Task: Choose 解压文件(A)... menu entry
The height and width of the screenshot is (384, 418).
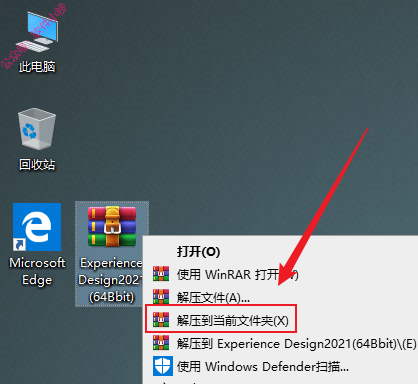Action: point(280,297)
